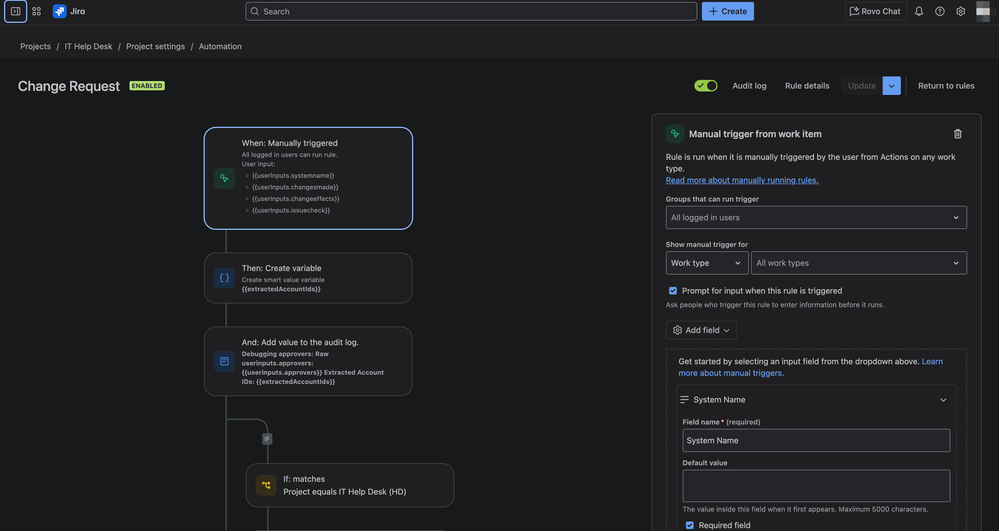
Task: Click {{userInputs.issuecheck}} text
Action: (291, 210)
